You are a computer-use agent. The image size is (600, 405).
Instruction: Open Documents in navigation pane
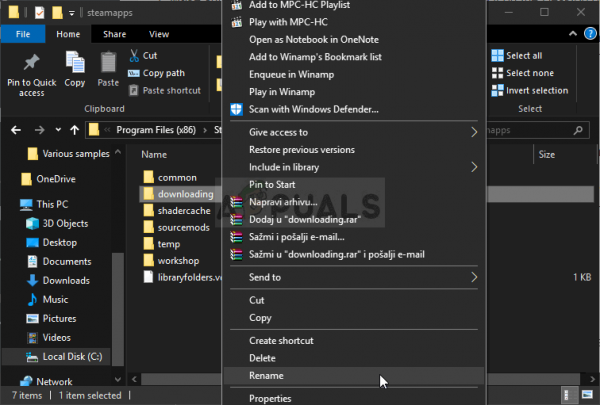[59, 261]
